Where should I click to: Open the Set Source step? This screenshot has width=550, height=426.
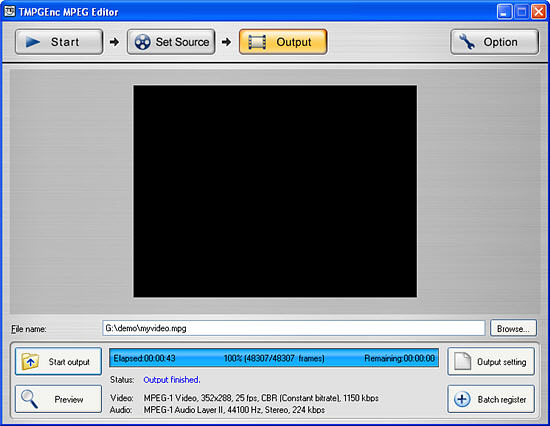[x=171, y=42]
